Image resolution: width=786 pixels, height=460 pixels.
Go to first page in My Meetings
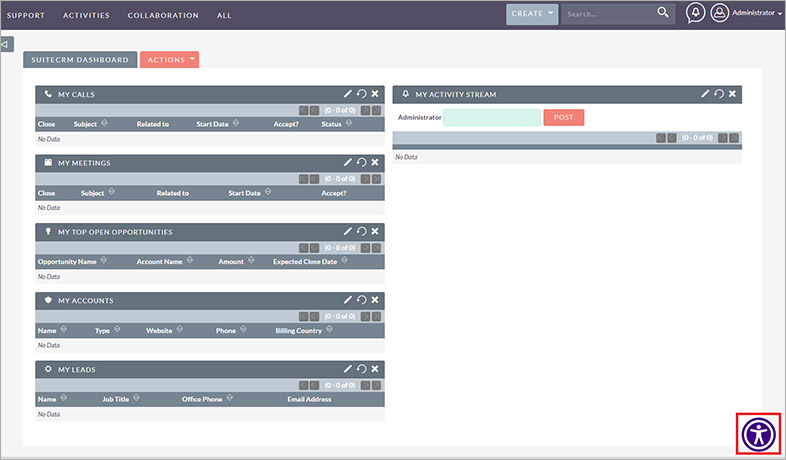point(303,179)
